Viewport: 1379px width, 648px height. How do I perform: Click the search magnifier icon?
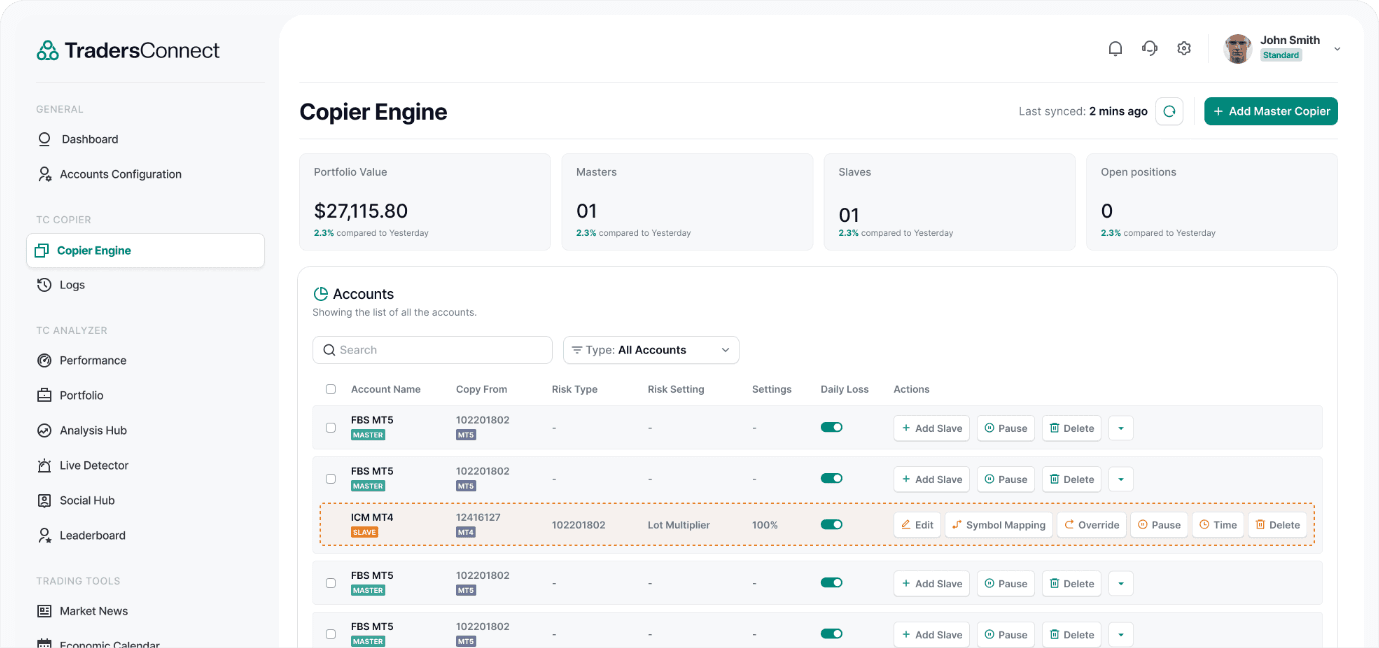pyautogui.click(x=328, y=350)
